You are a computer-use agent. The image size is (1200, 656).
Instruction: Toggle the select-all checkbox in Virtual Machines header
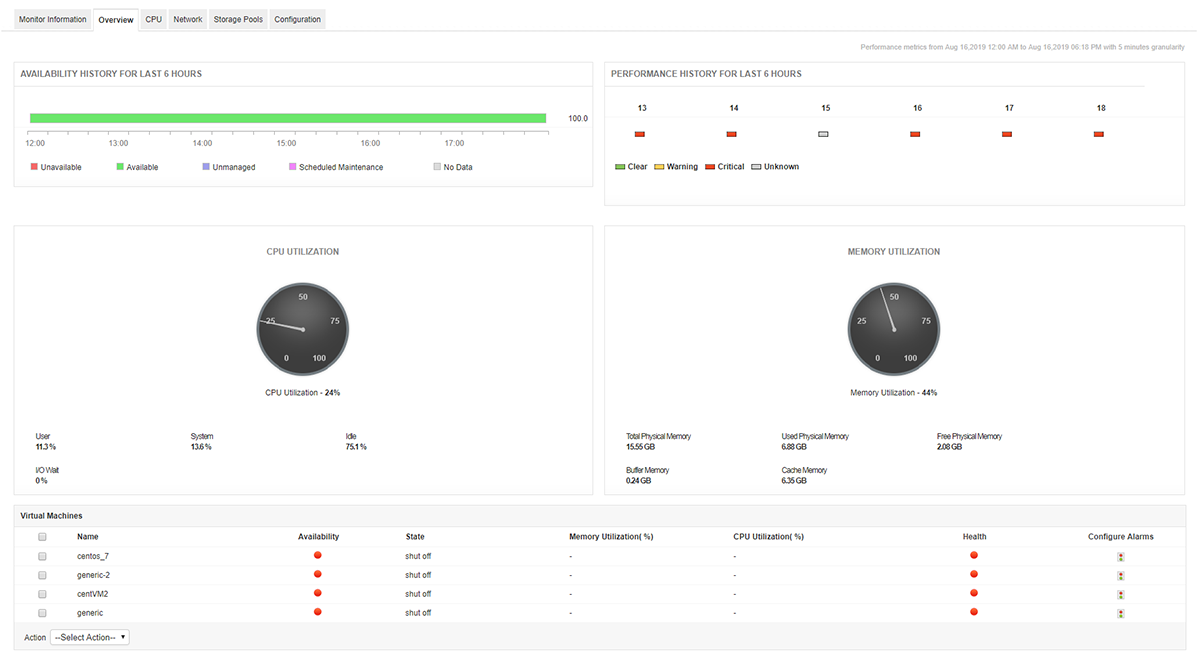[x=42, y=536]
